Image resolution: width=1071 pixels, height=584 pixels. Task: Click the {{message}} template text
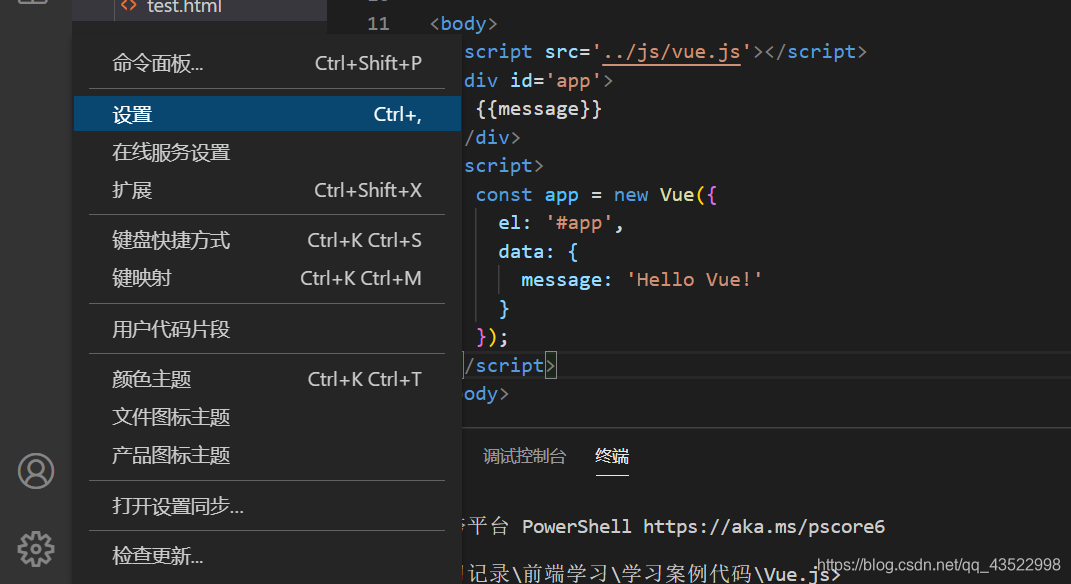tap(539, 109)
